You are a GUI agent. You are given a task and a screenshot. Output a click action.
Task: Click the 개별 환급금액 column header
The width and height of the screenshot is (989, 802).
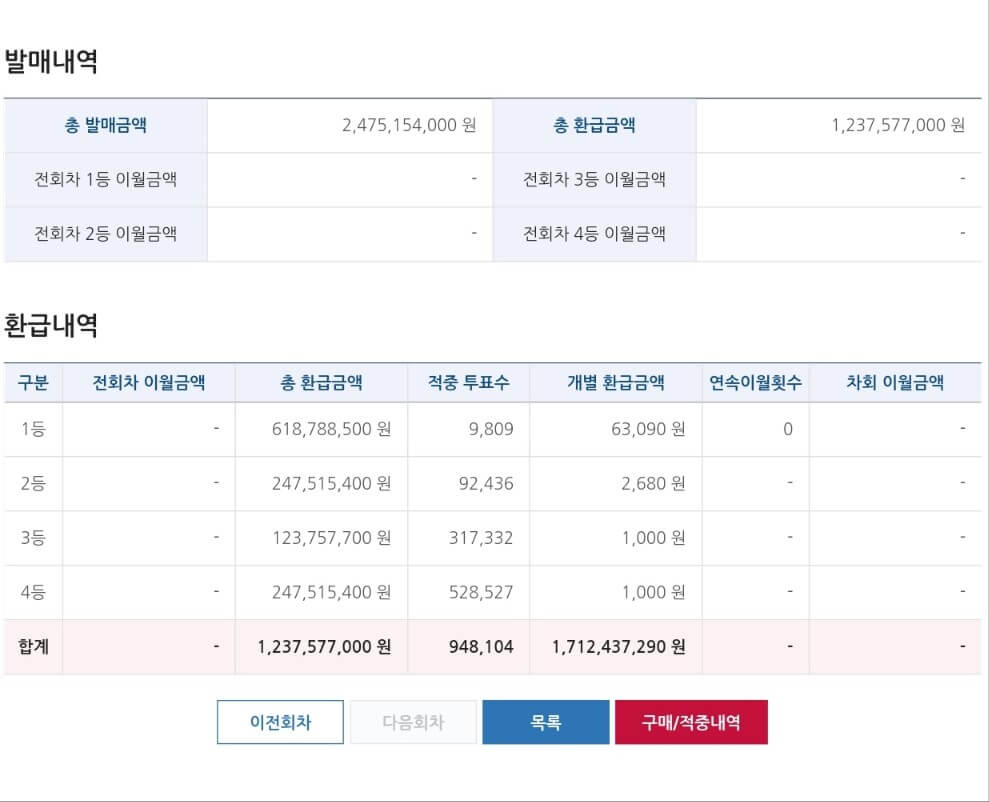pos(616,382)
